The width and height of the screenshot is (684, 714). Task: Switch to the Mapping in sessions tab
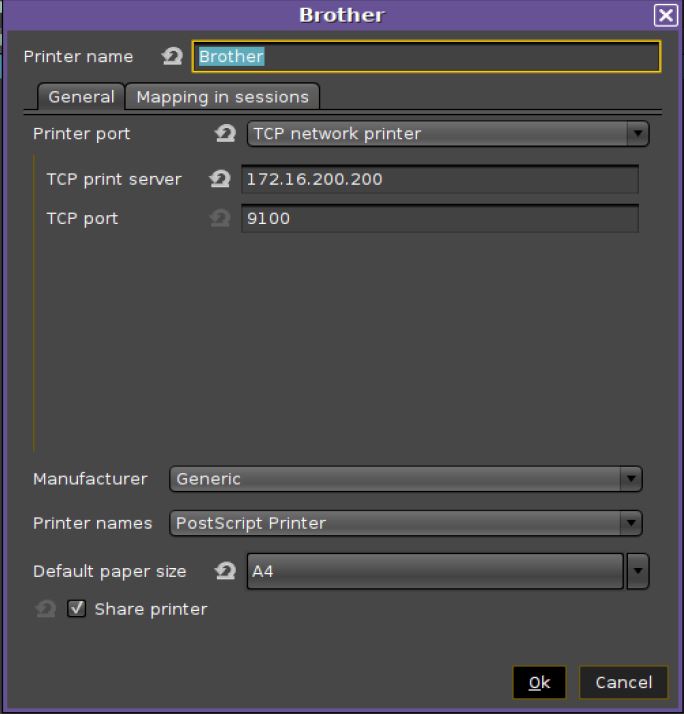222,97
